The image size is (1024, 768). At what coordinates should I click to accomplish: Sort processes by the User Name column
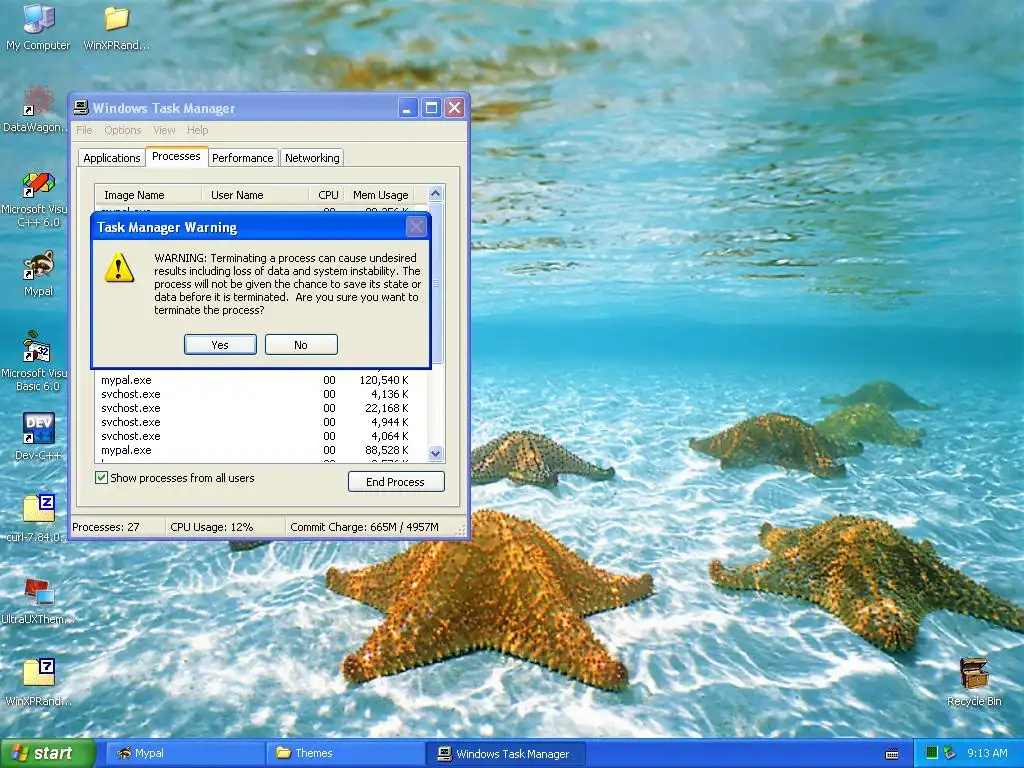(255, 195)
